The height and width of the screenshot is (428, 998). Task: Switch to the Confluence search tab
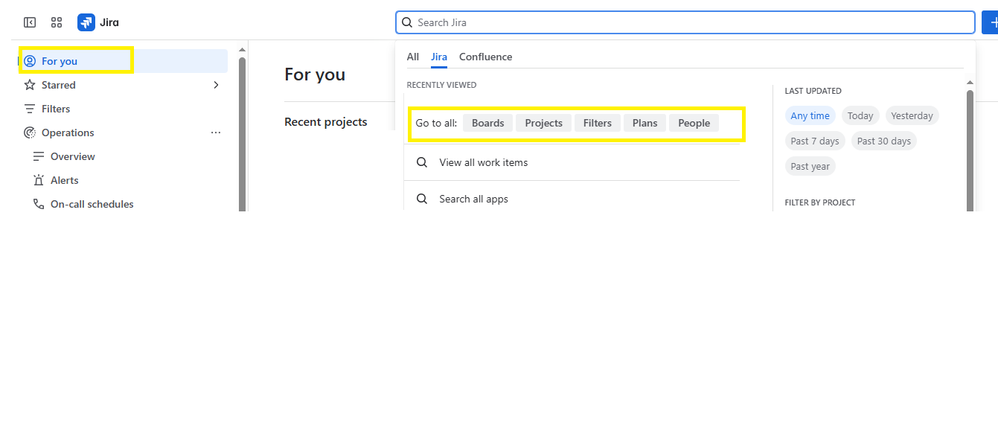tap(486, 57)
